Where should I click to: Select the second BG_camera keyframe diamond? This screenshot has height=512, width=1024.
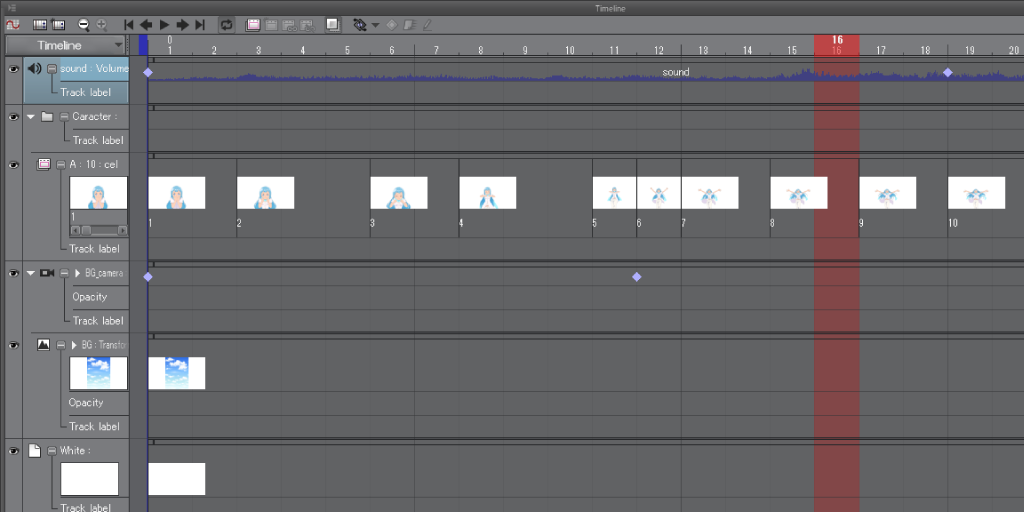[x=636, y=277]
